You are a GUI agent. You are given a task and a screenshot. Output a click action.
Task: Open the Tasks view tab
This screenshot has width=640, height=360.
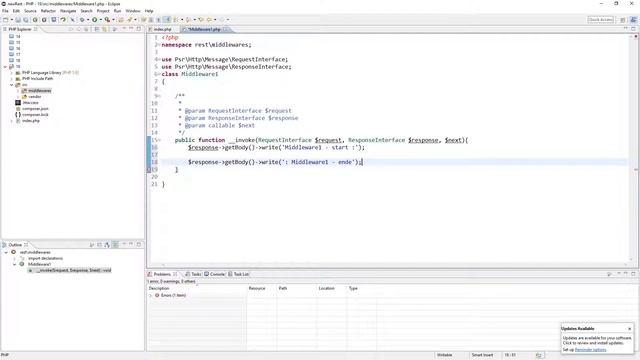pos(193,274)
